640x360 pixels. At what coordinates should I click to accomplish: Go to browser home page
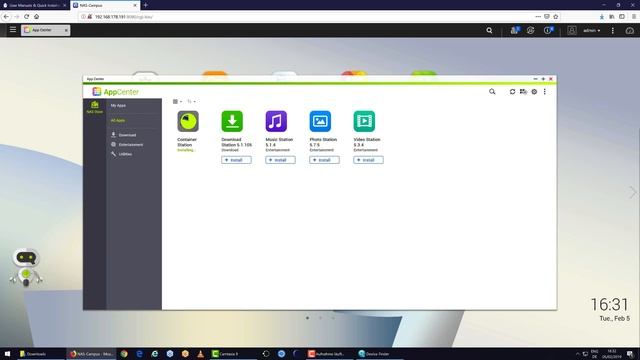(x=37, y=17)
